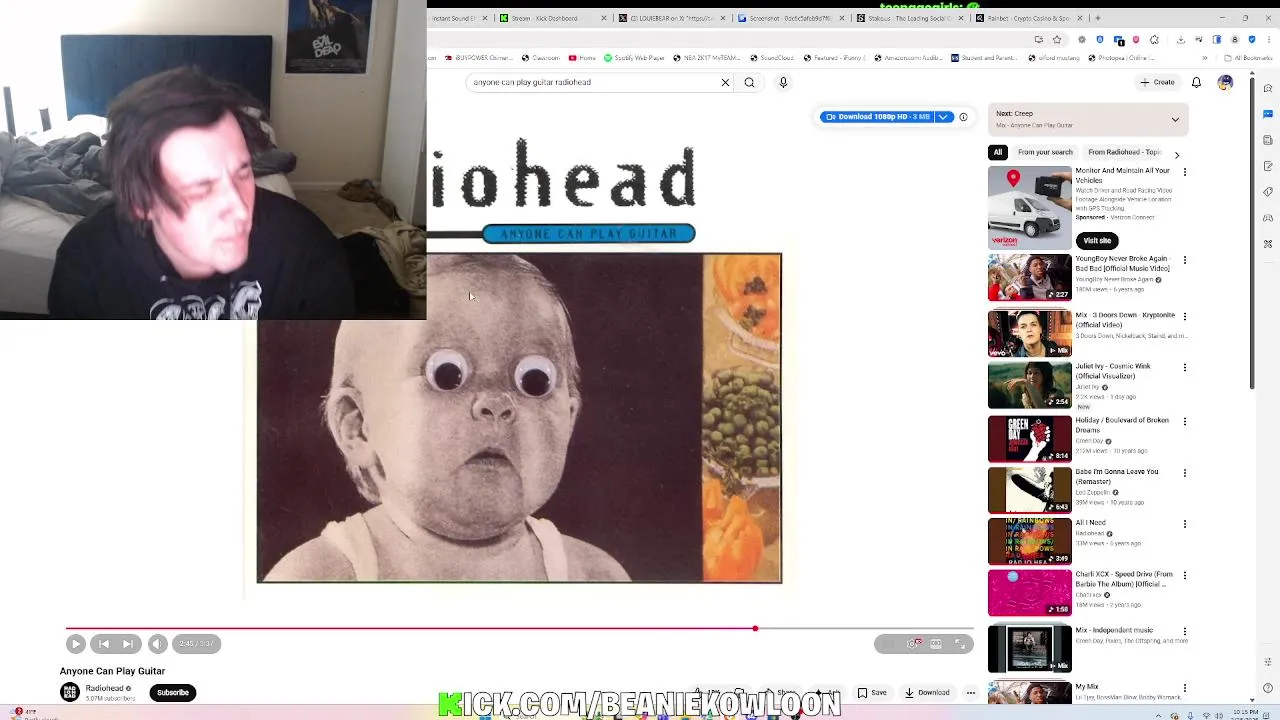Focus the YouTube search field

(x=592, y=82)
